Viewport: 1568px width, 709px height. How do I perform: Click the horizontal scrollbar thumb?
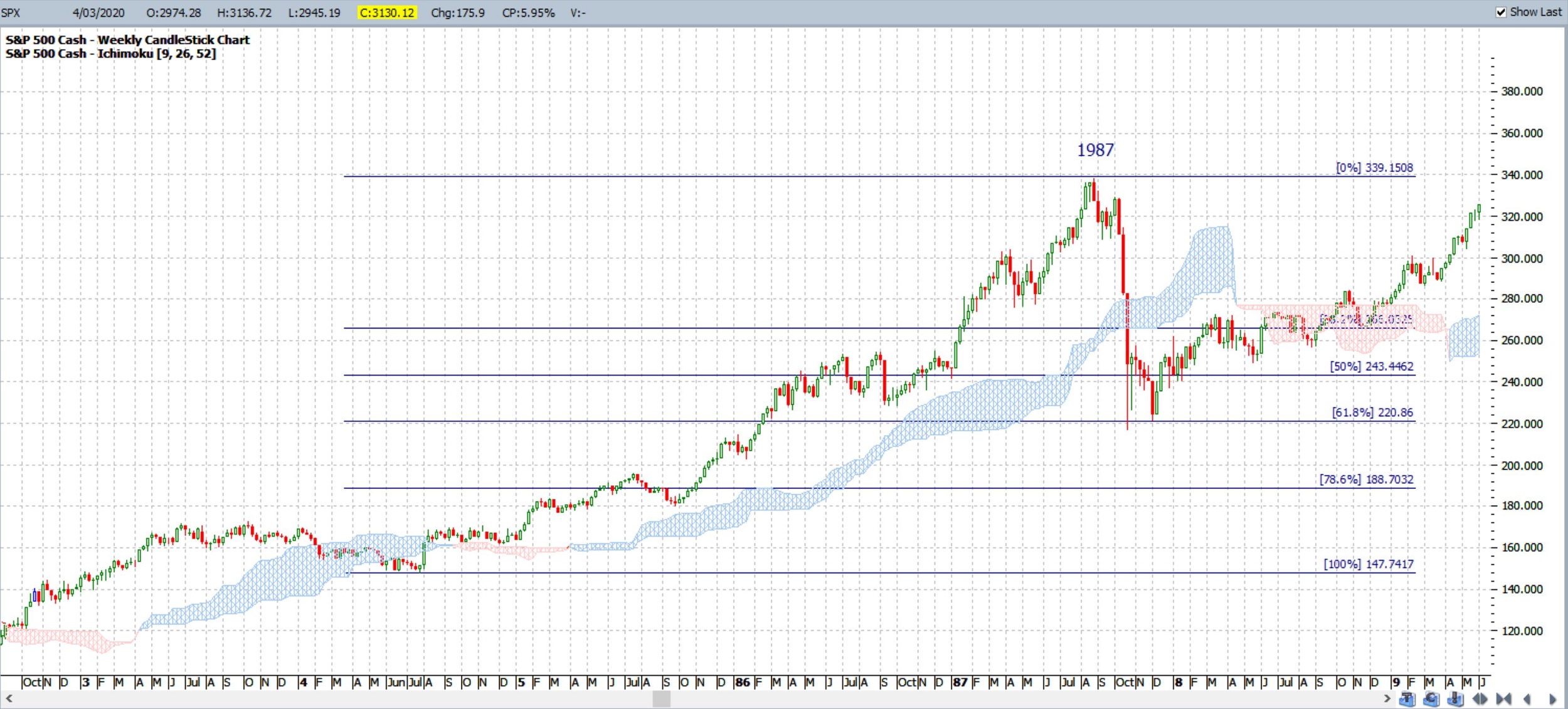pos(661,698)
